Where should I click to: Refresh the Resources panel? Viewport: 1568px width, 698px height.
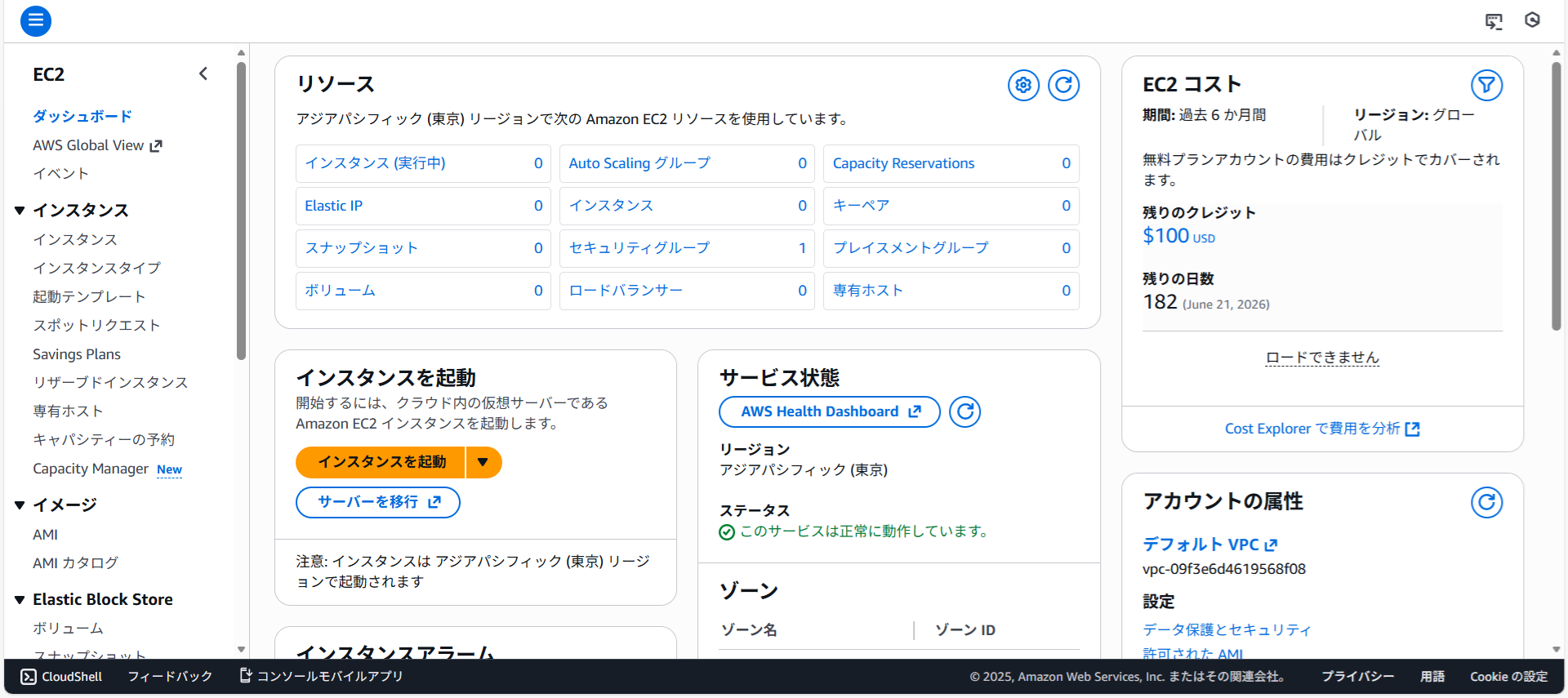pos(1063,85)
